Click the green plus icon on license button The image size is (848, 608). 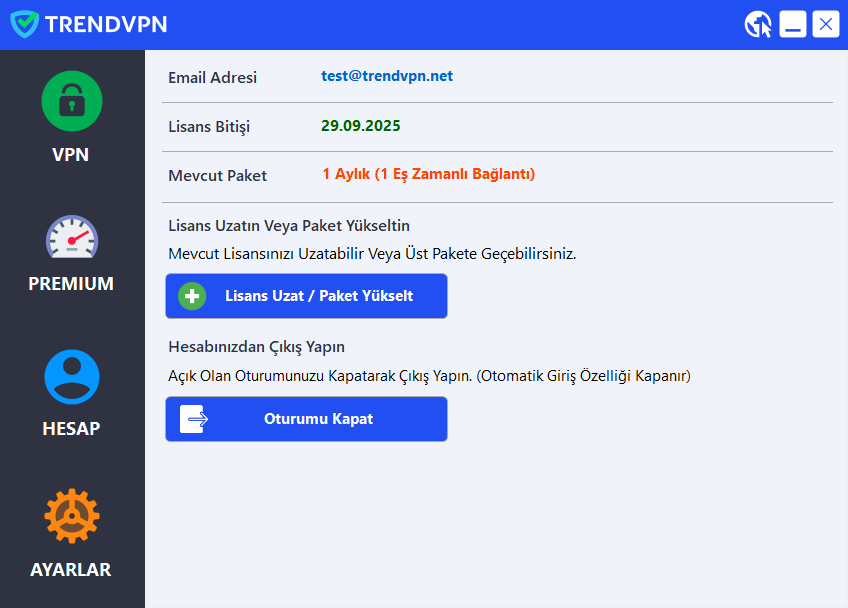tap(192, 296)
